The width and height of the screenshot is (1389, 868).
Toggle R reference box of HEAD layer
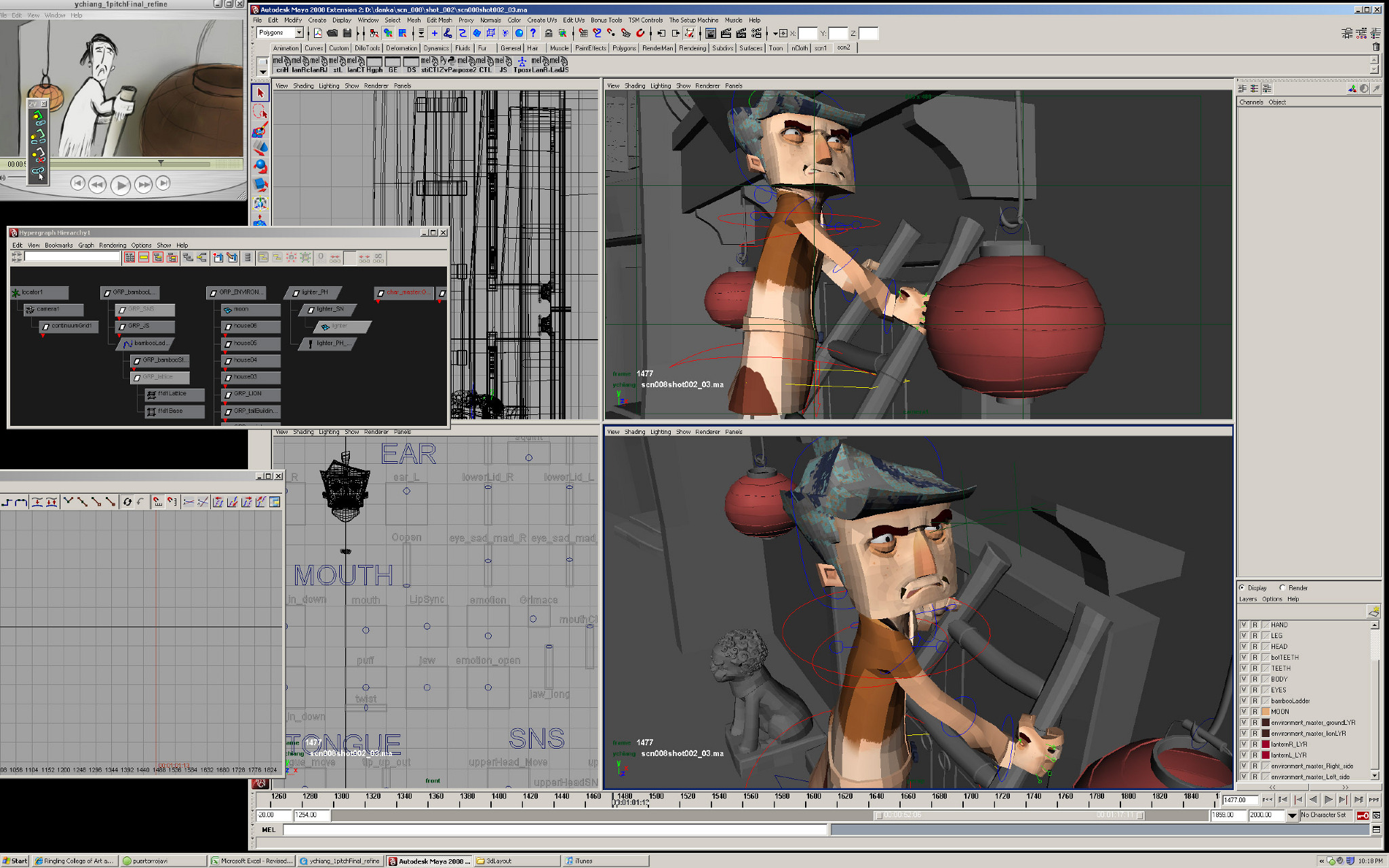pos(1254,646)
